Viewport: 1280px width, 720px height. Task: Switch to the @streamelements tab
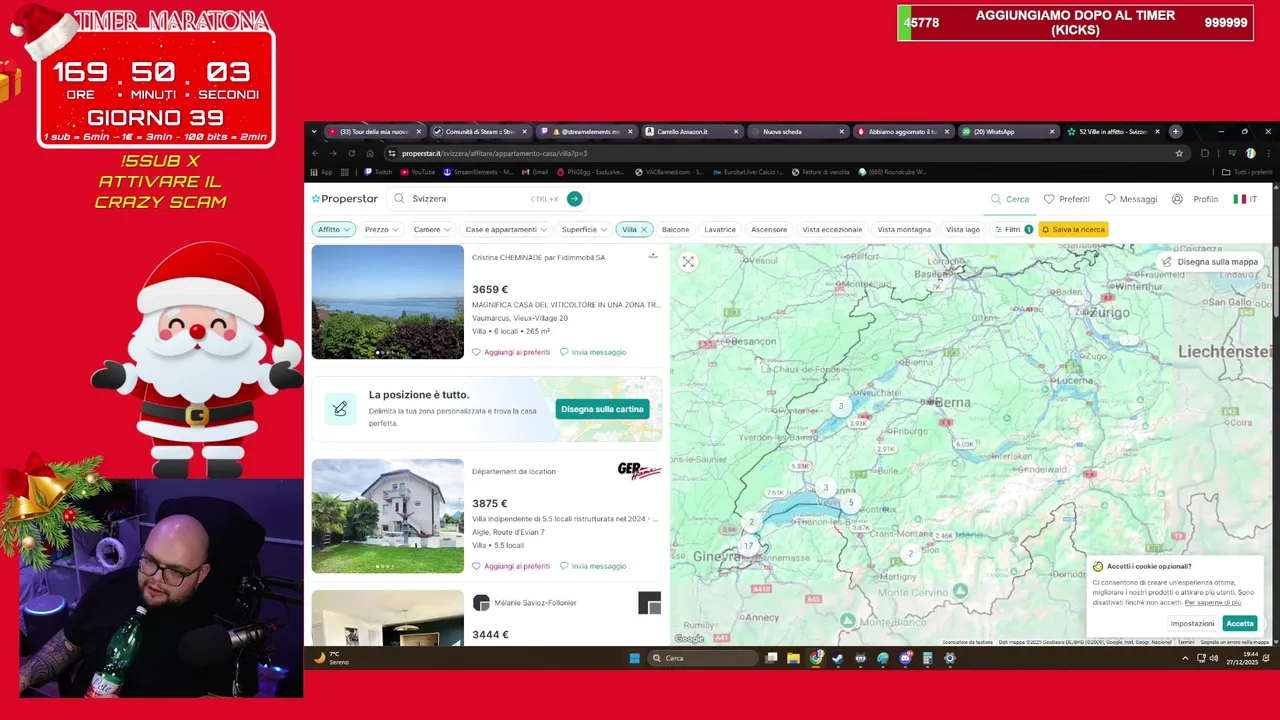586,131
